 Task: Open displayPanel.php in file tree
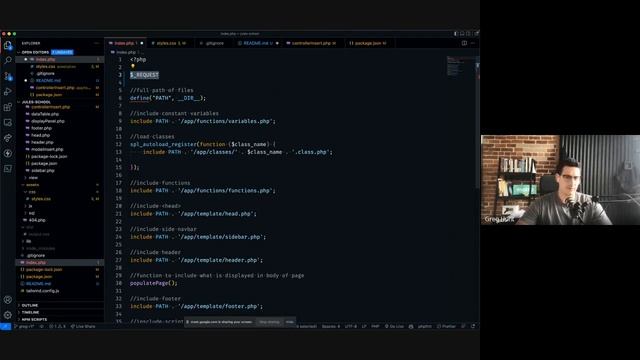tap(48, 121)
